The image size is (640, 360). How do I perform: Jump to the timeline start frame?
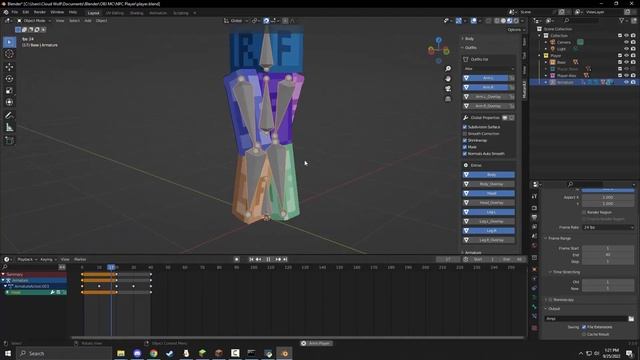251,259
